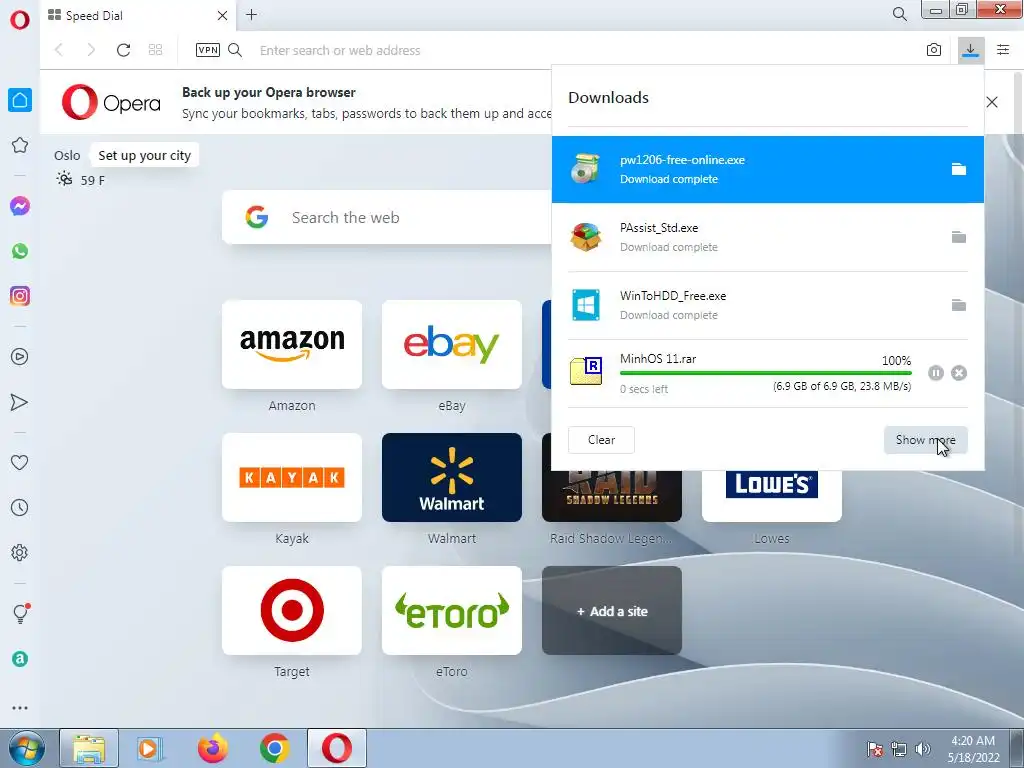The height and width of the screenshot is (768, 1024).
Task: Go to Speed Dial home sidebar icon
Action: [20, 100]
